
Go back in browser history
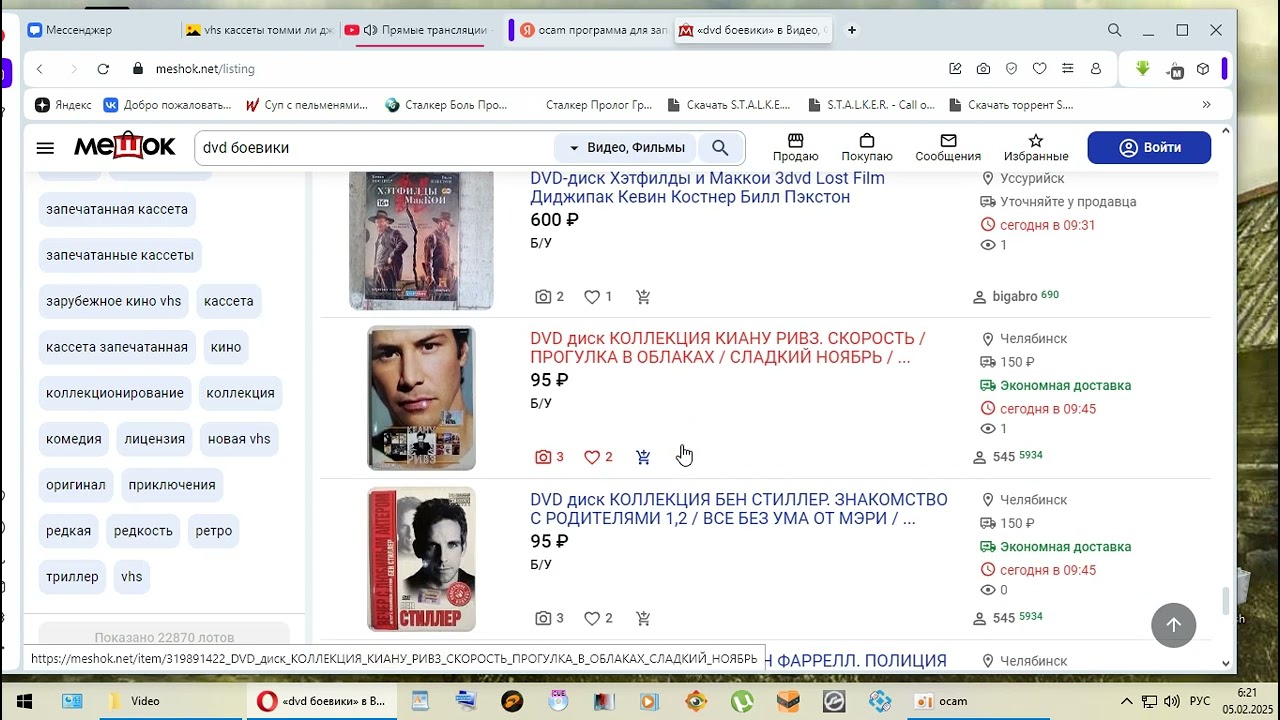(x=40, y=69)
